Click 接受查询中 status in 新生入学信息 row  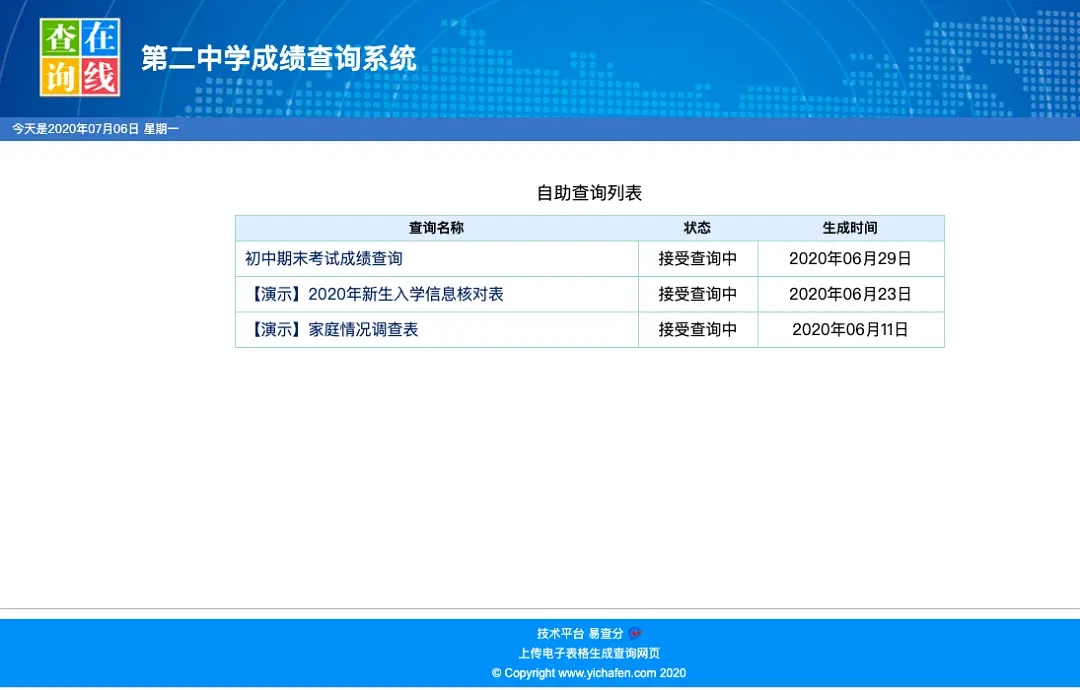[698, 294]
